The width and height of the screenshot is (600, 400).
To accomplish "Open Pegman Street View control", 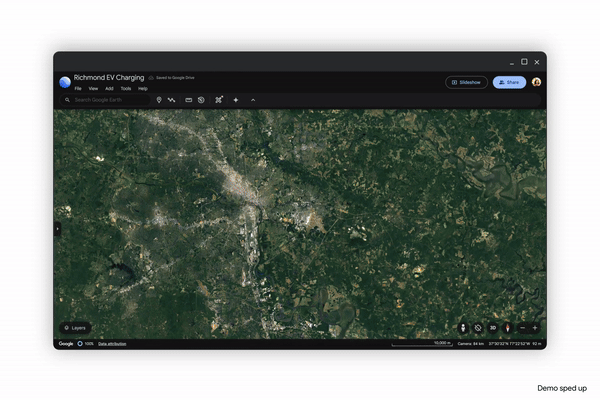I will click(463, 328).
